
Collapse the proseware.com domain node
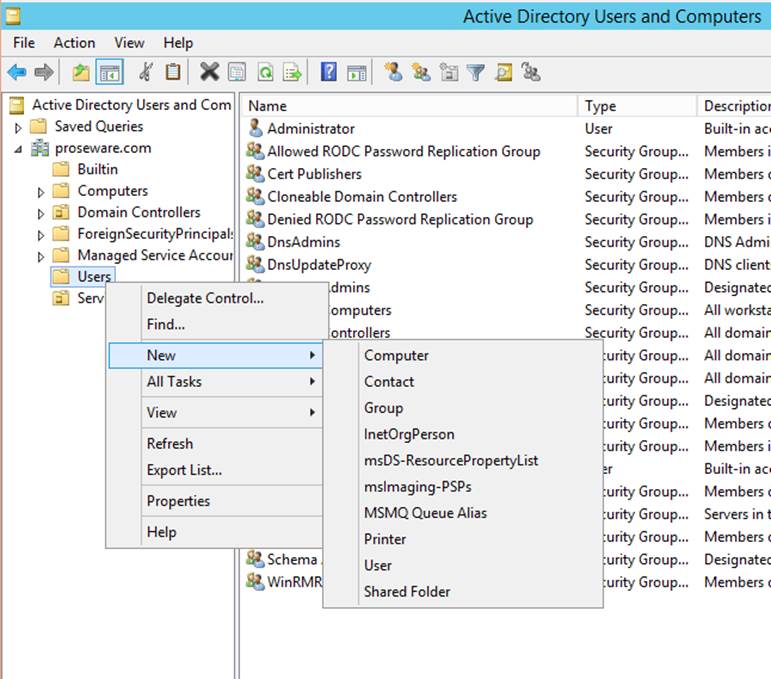[x=18, y=149]
